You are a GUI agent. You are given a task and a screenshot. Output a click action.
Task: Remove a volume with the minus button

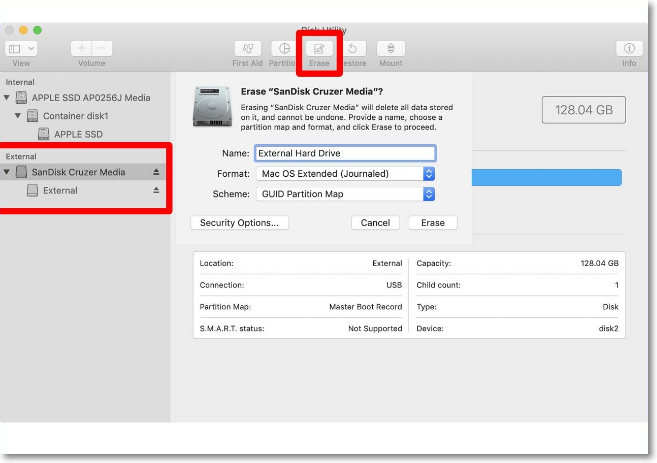[102, 49]
